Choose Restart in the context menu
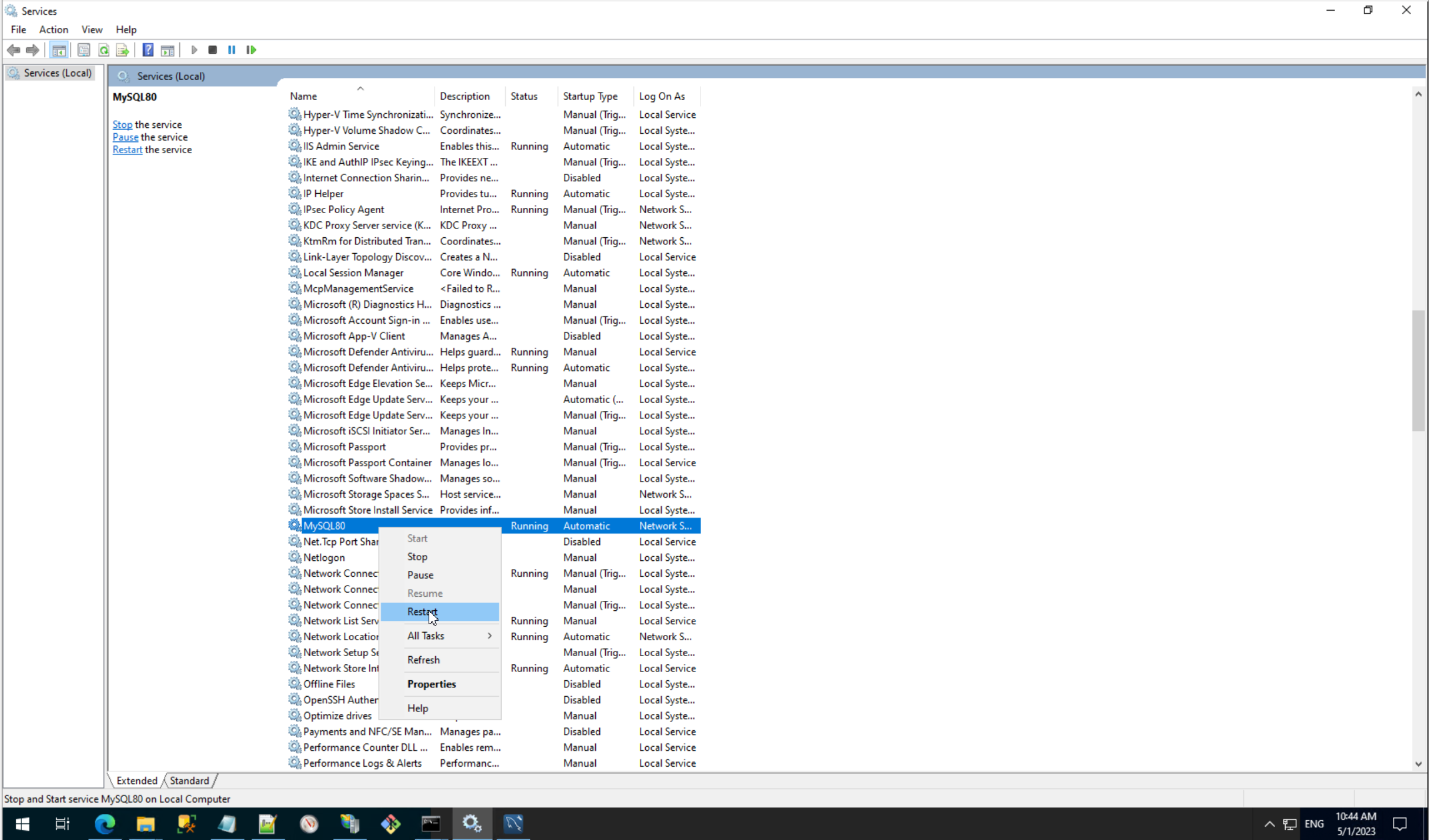1429x840 pixels. 422,612
